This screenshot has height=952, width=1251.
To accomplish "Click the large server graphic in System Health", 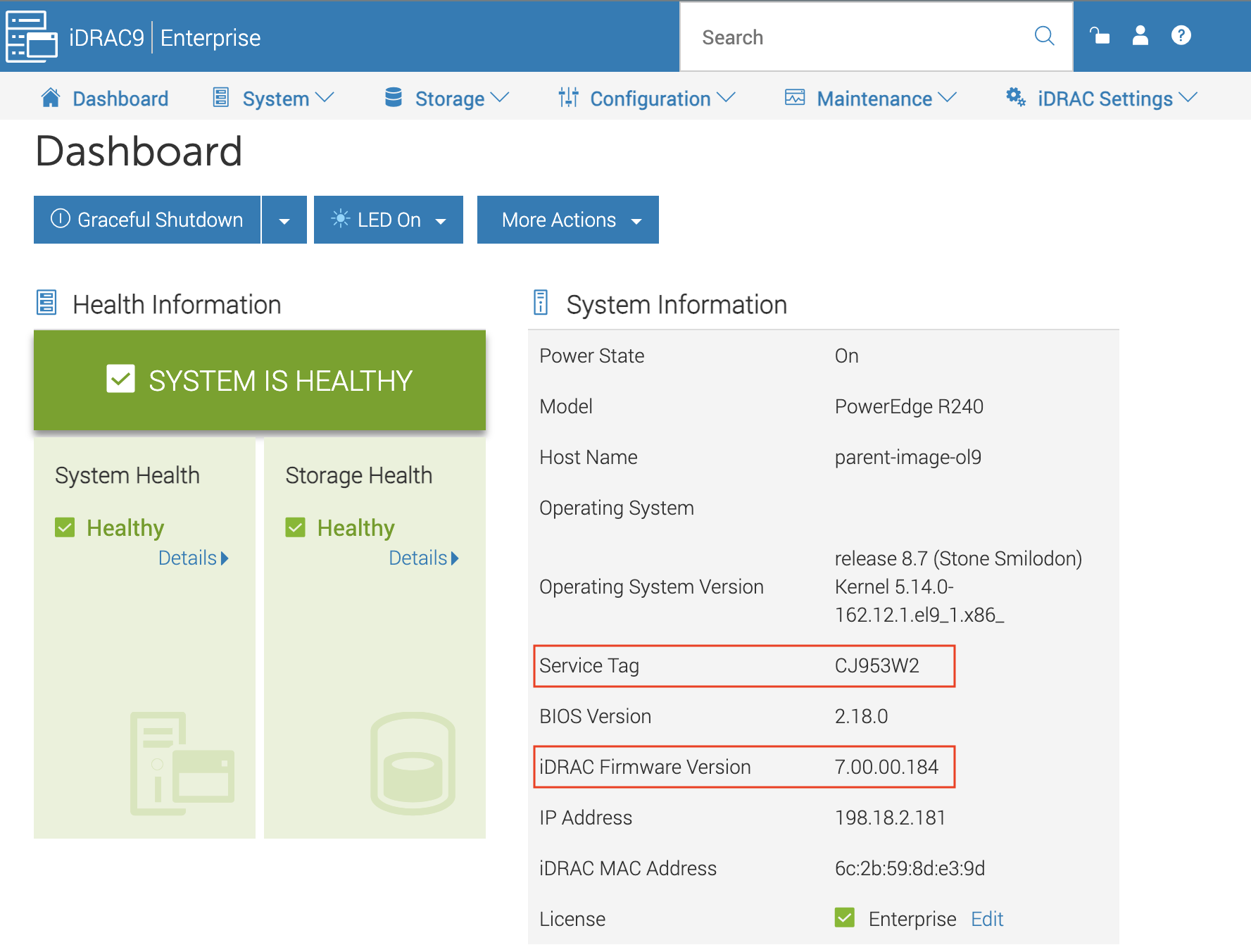I will tap(182, 763).
